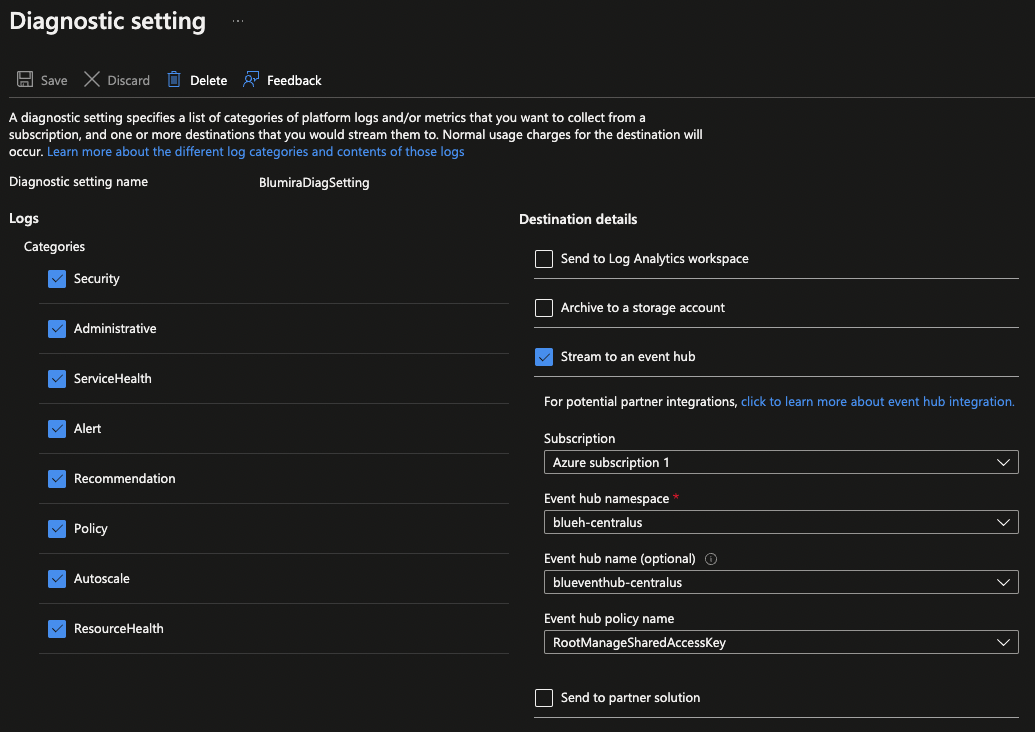The height and width of the screenshot is (732, 1035).
Task: Uncheck the Security log category
Action: [x=57, y=278]
